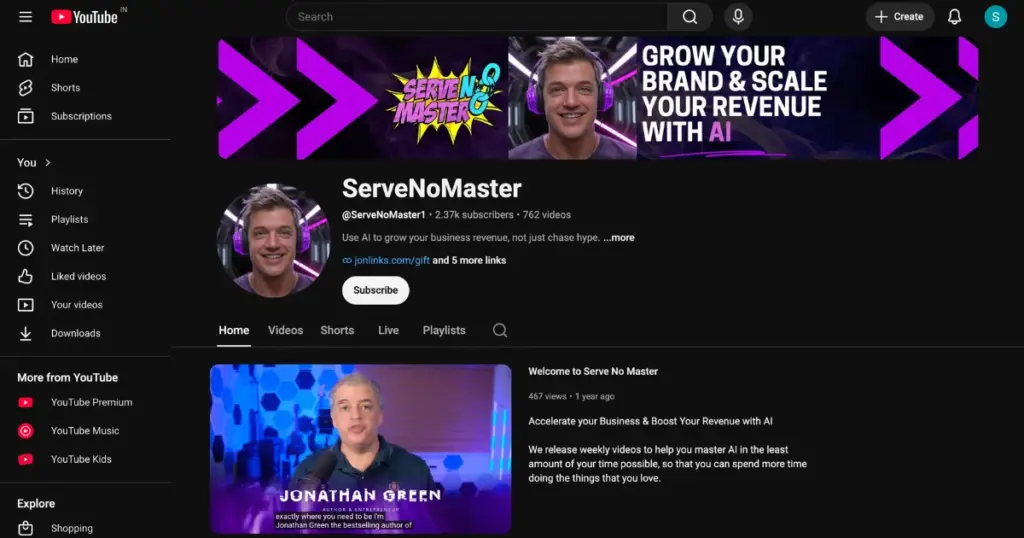Open the hamburger guide menu
The width and height of the screenshot is (1024, 538).
tap(25, 17)
